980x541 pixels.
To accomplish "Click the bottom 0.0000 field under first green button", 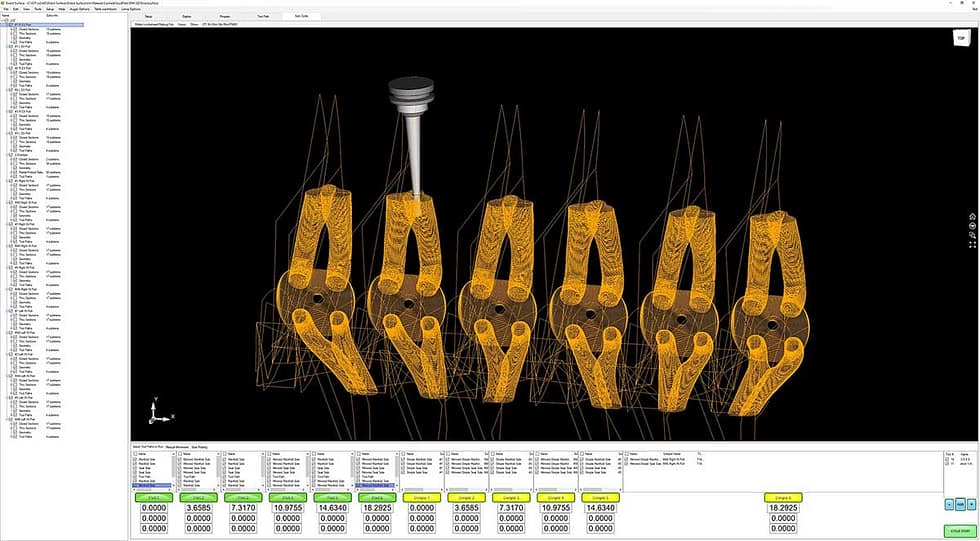I will (153, 529).
